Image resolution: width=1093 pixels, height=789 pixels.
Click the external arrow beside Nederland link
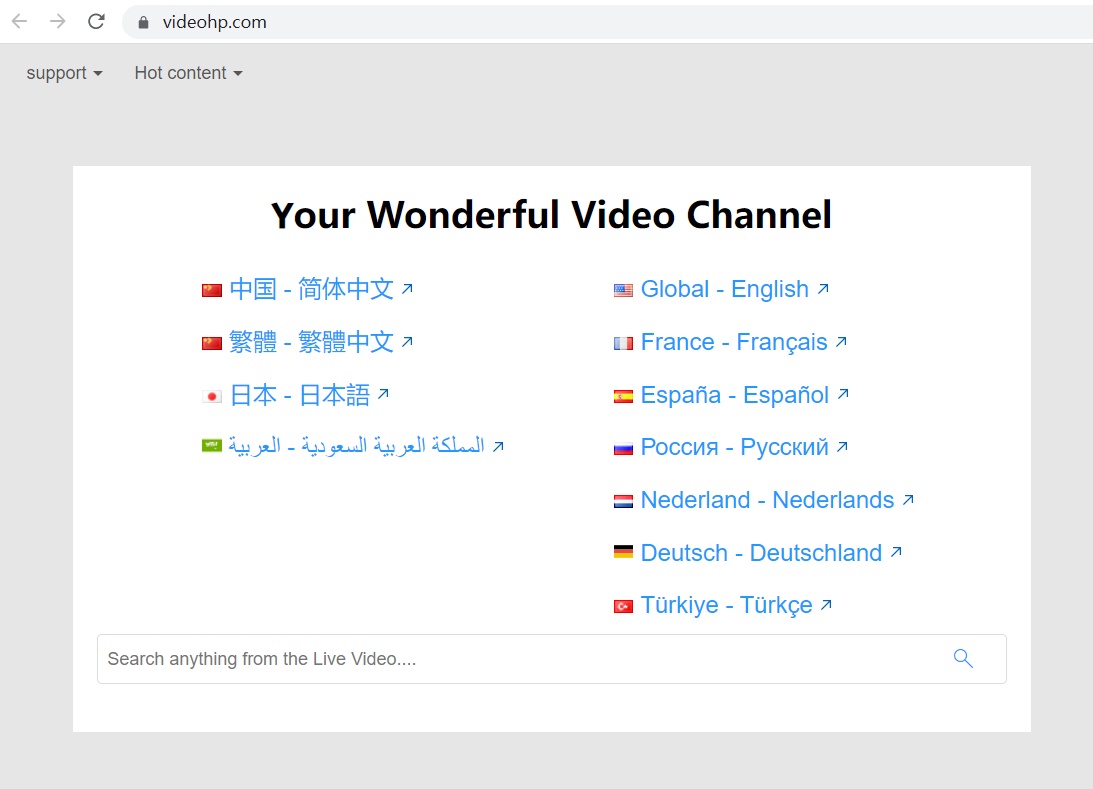tap(908, 499)
